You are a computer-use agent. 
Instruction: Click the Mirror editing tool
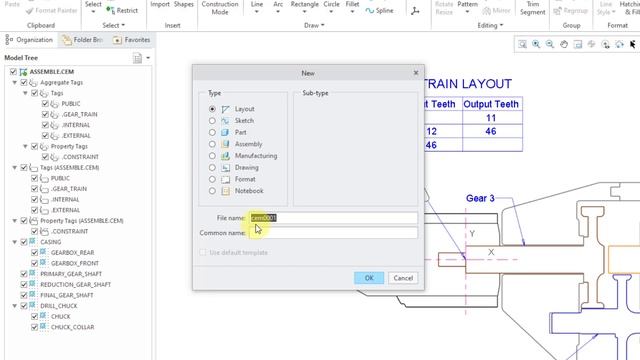coord(496,11)
